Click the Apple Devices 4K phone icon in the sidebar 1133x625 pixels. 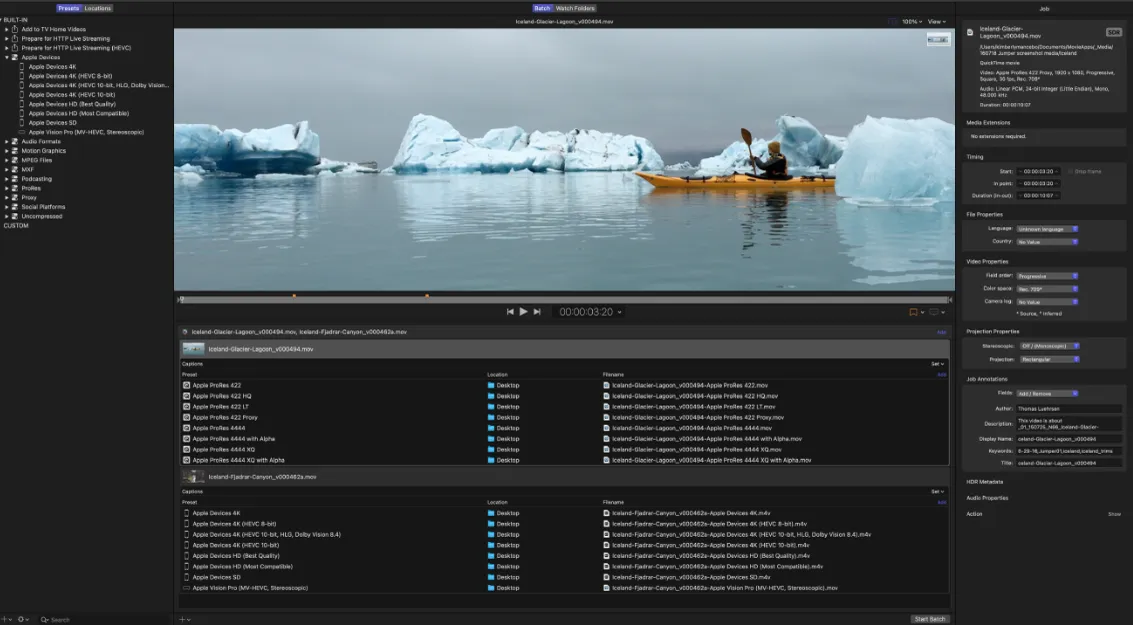(x=22, y=66)
